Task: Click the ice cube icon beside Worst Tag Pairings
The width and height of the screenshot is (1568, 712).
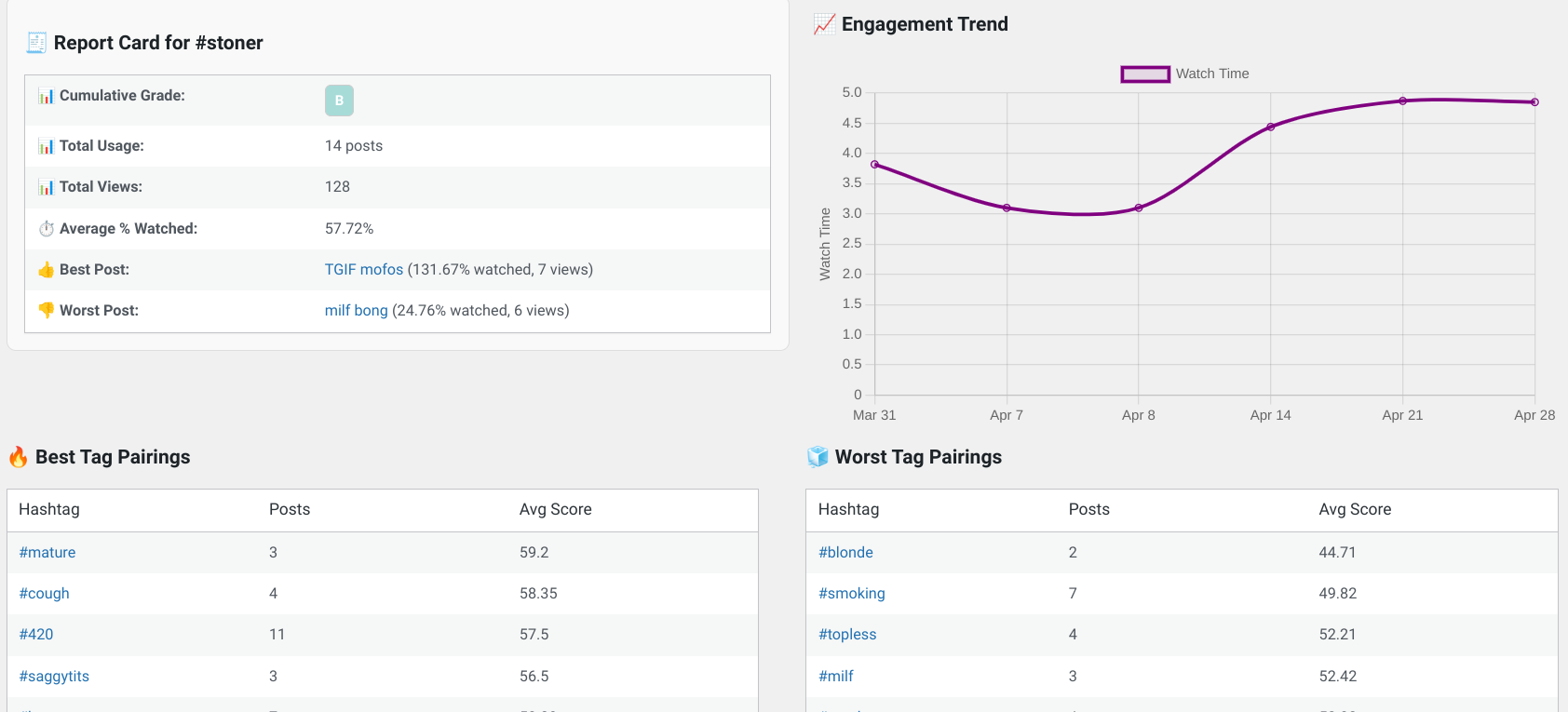Action: 818,457
